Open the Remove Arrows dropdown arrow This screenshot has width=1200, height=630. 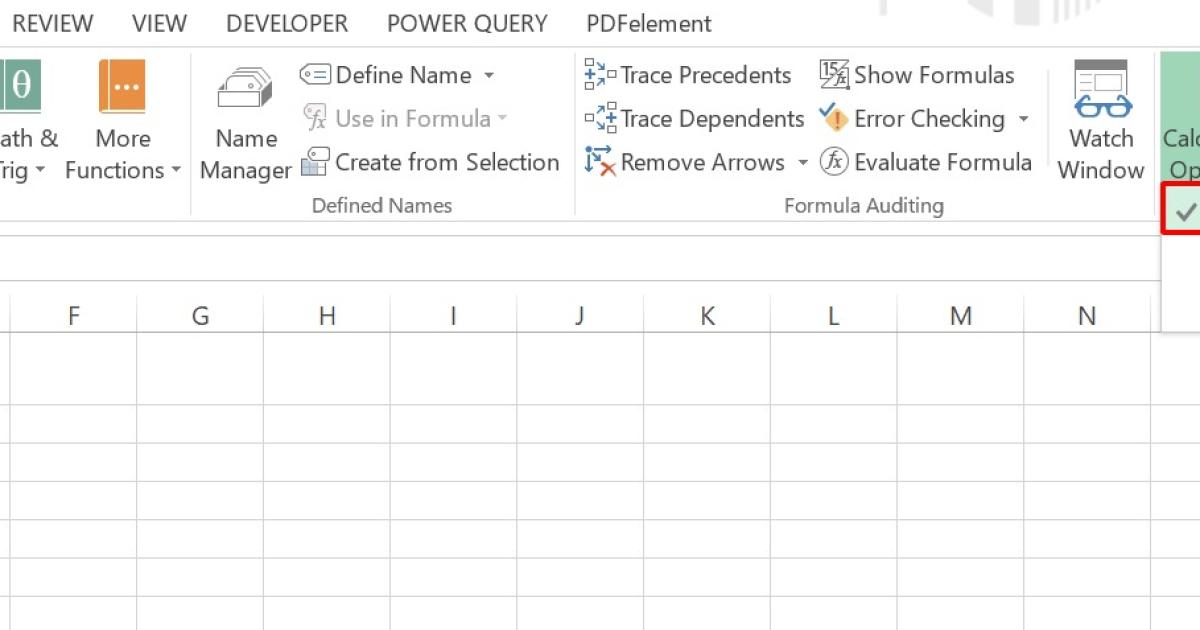[804, 162]
